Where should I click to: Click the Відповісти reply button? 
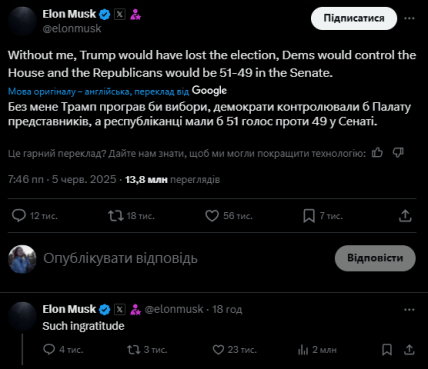(375, 258)
